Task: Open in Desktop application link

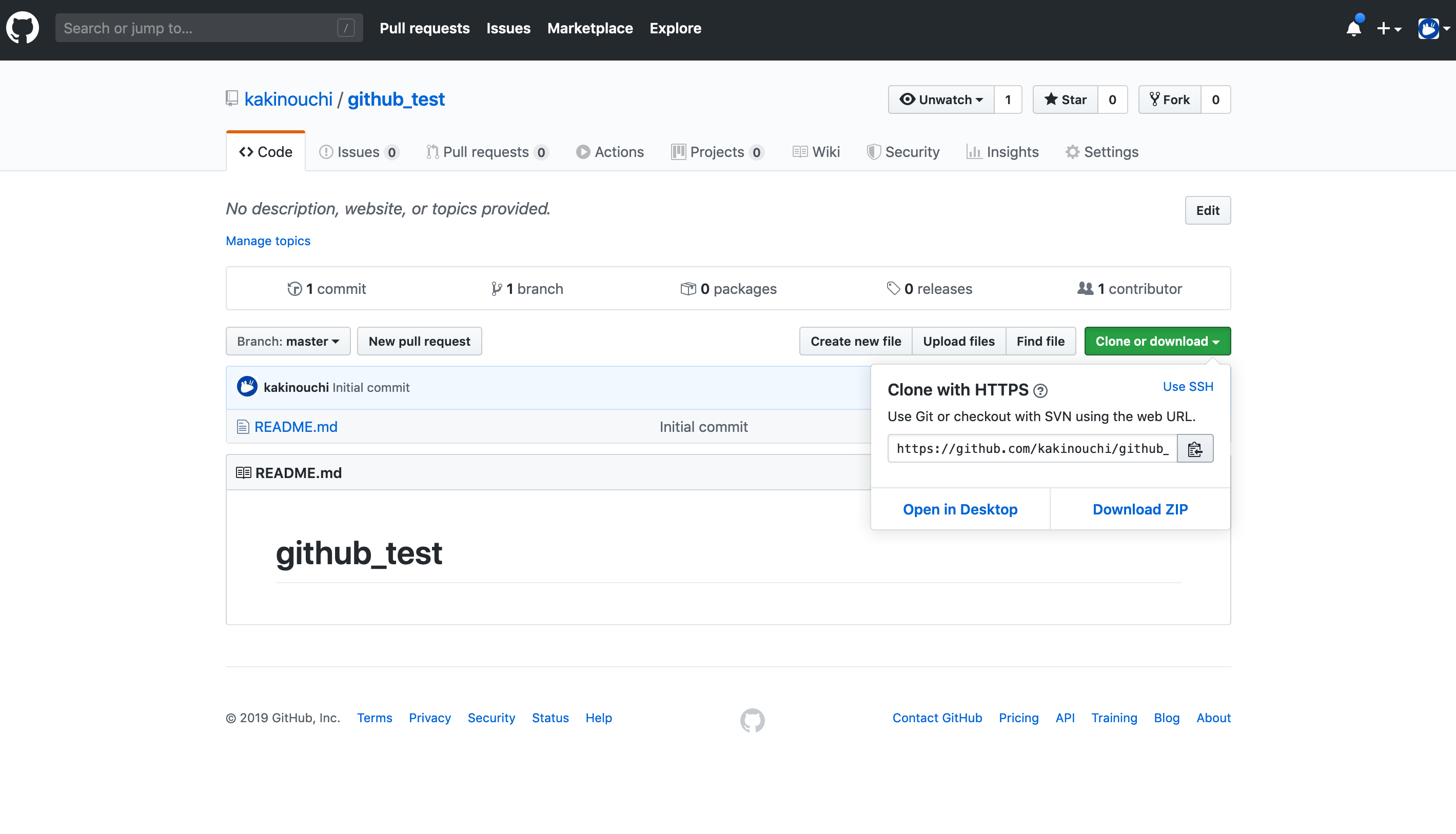Action: (960, 509)
